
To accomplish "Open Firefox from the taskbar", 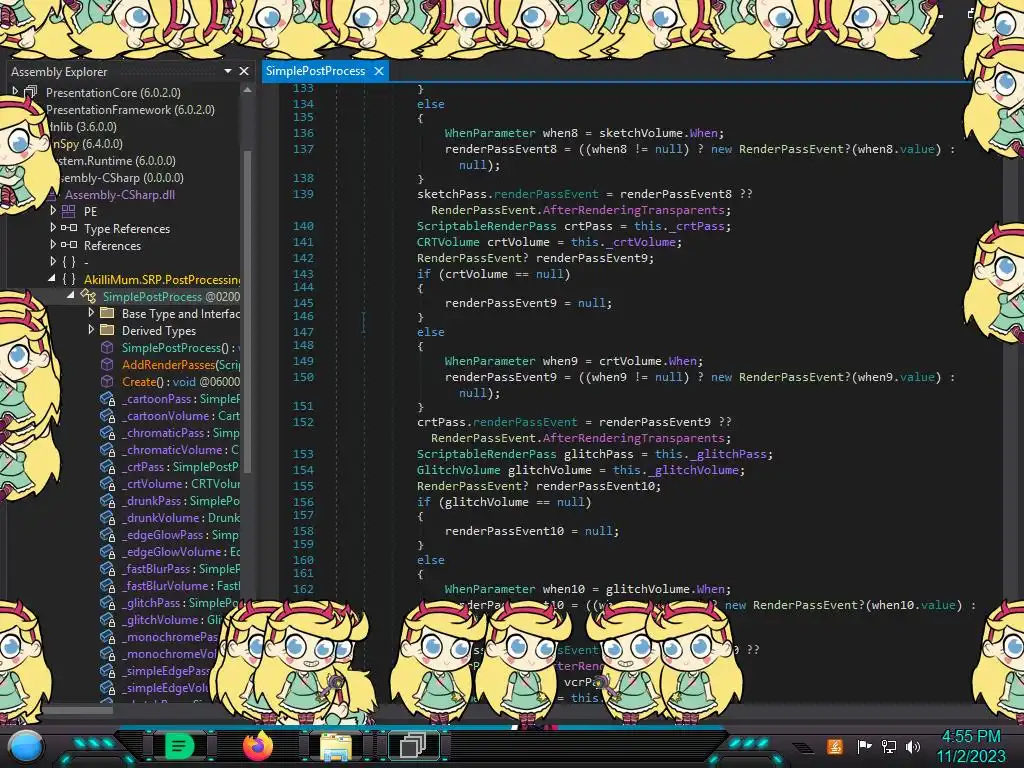I will [x=257, y=746].
